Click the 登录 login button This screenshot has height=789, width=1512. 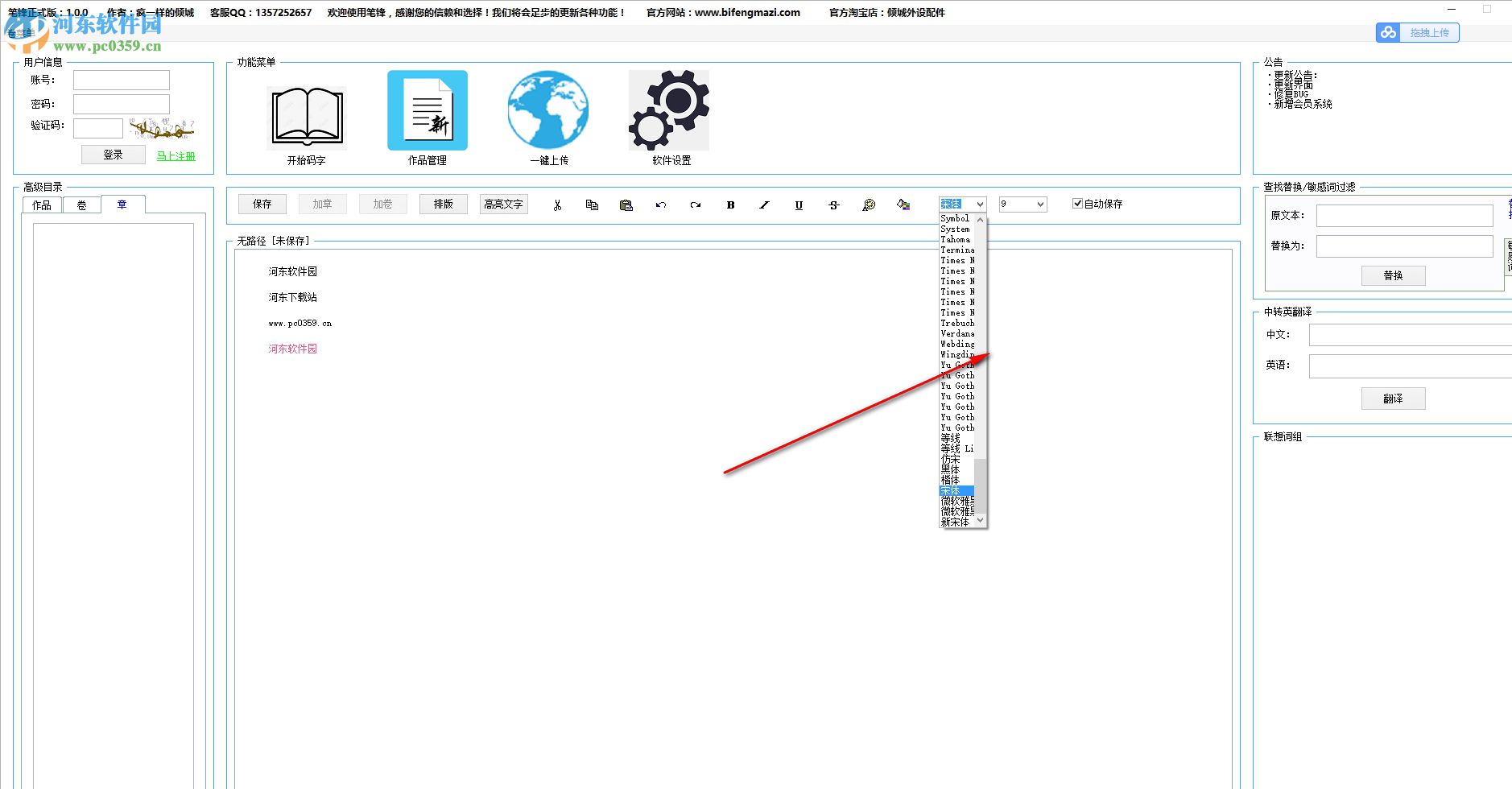[x=114, y=155]
